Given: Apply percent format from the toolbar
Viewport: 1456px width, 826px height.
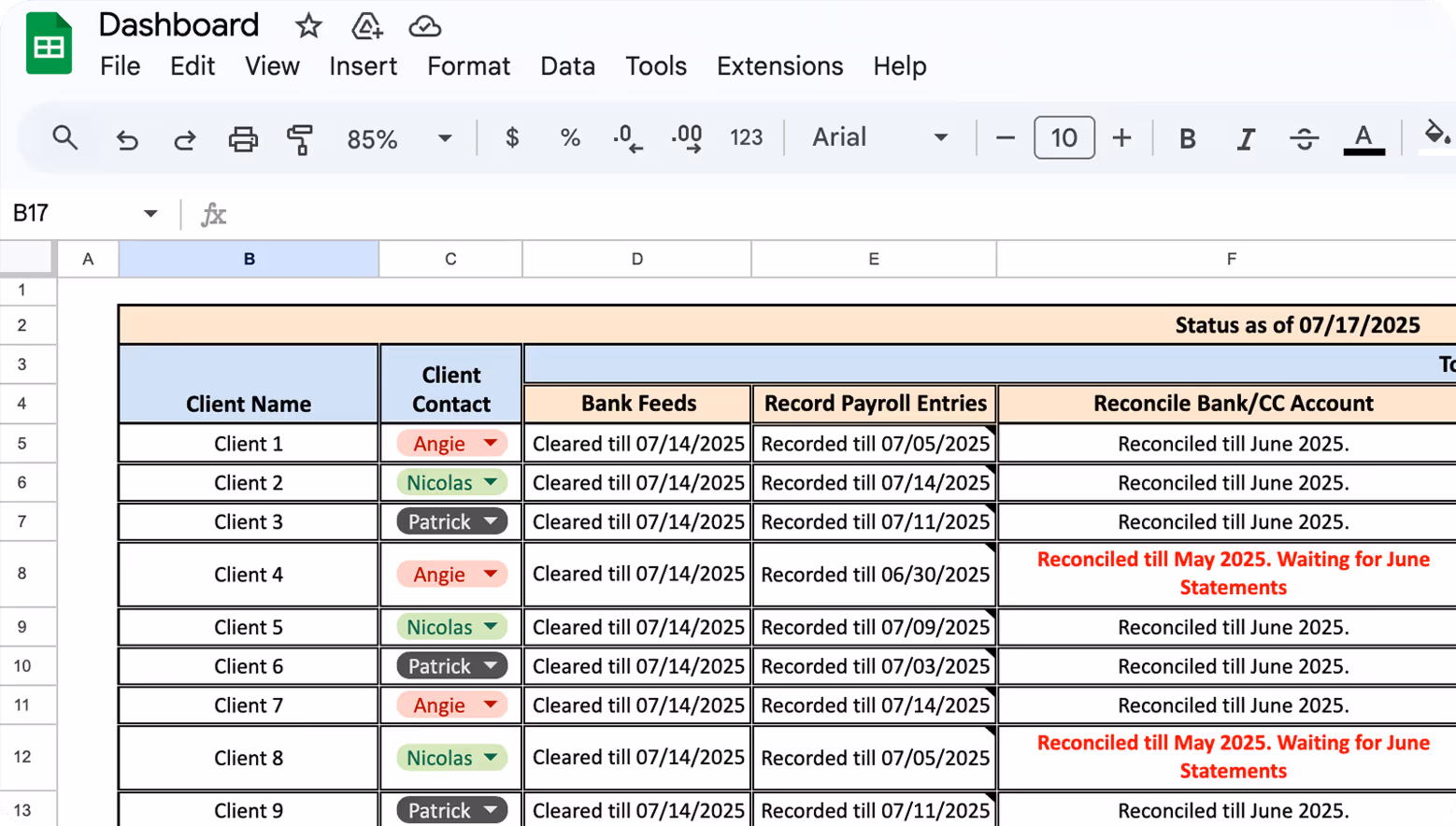Looking at the screenshot, I should [x=570, y=137].
